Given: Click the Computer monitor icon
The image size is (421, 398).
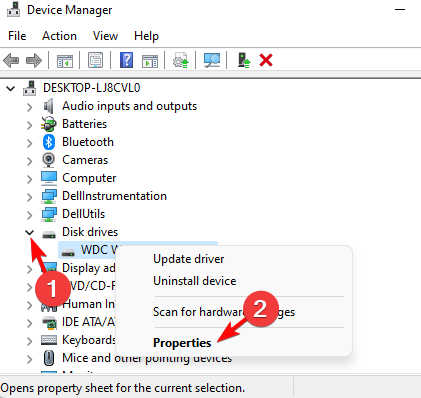Looking at the screenshot, I should [49, 178].
